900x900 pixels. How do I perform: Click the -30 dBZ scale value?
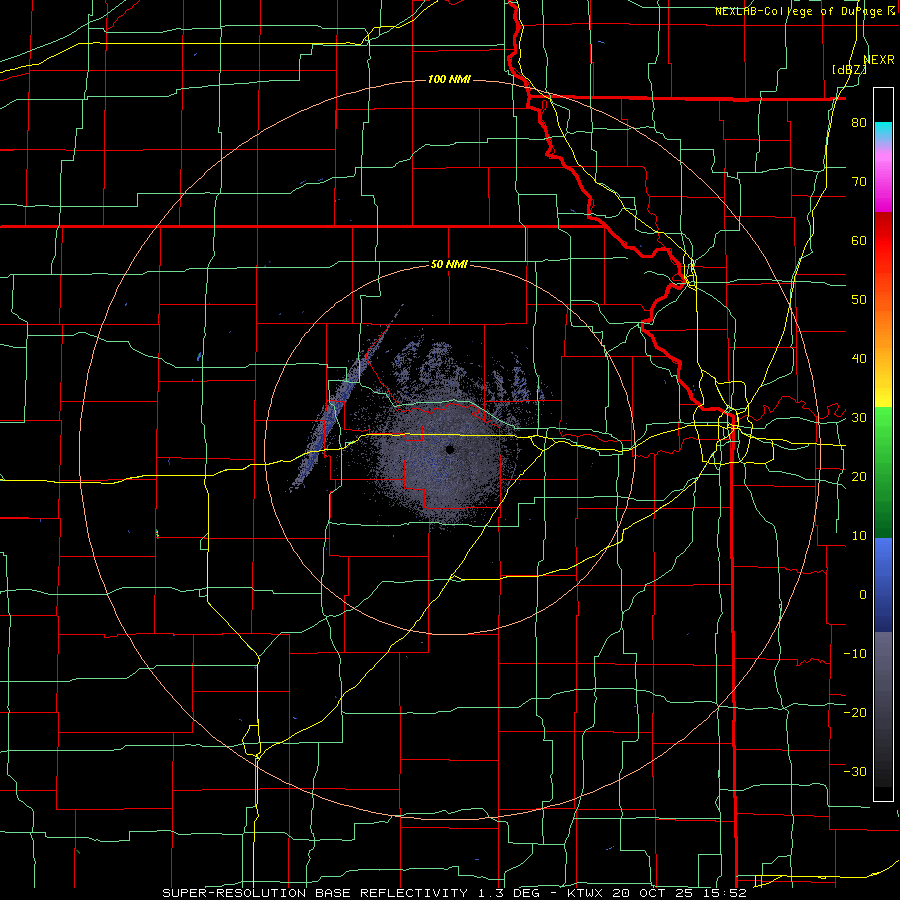coord(855,771)
